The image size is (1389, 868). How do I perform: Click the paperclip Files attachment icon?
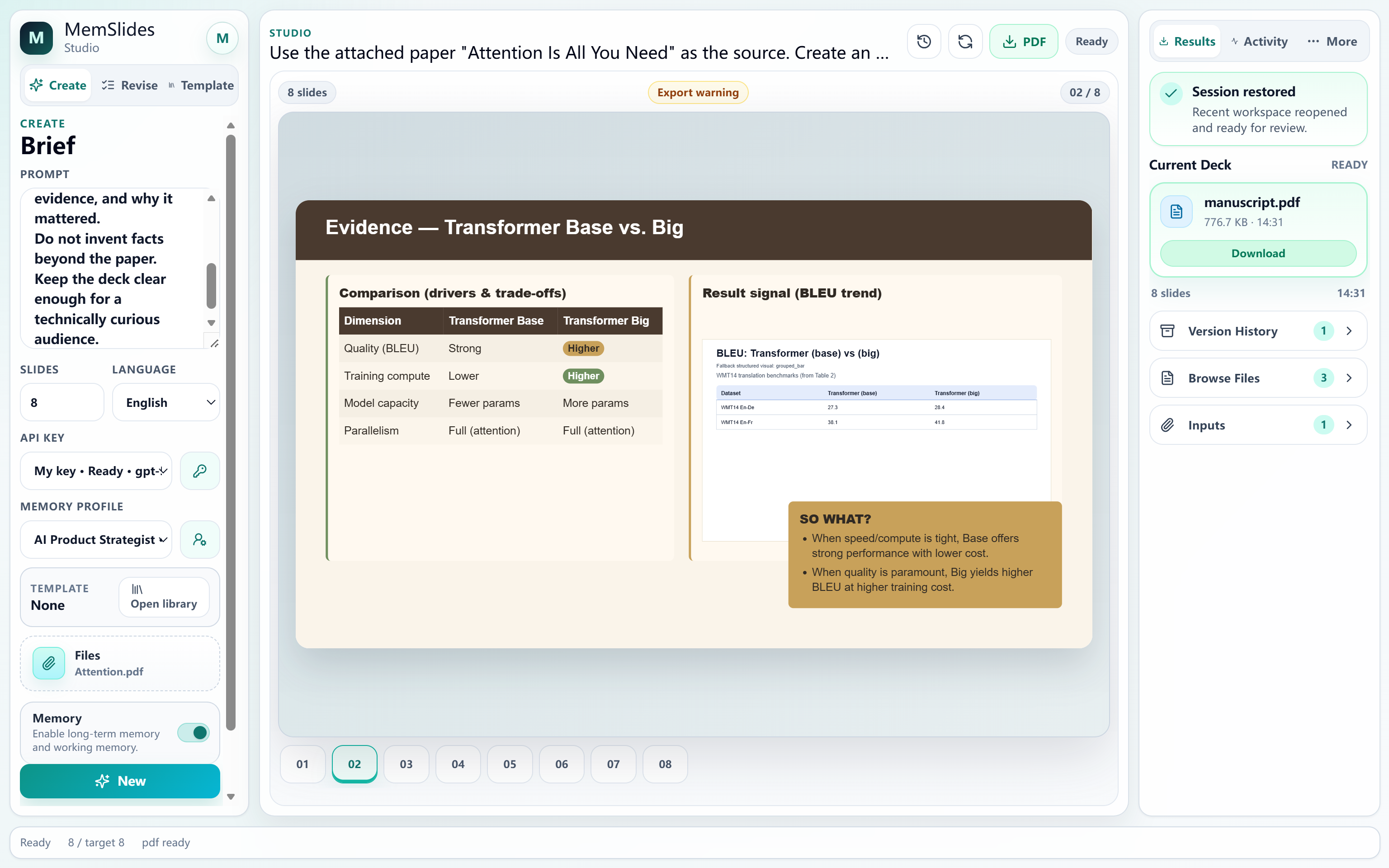49,663
